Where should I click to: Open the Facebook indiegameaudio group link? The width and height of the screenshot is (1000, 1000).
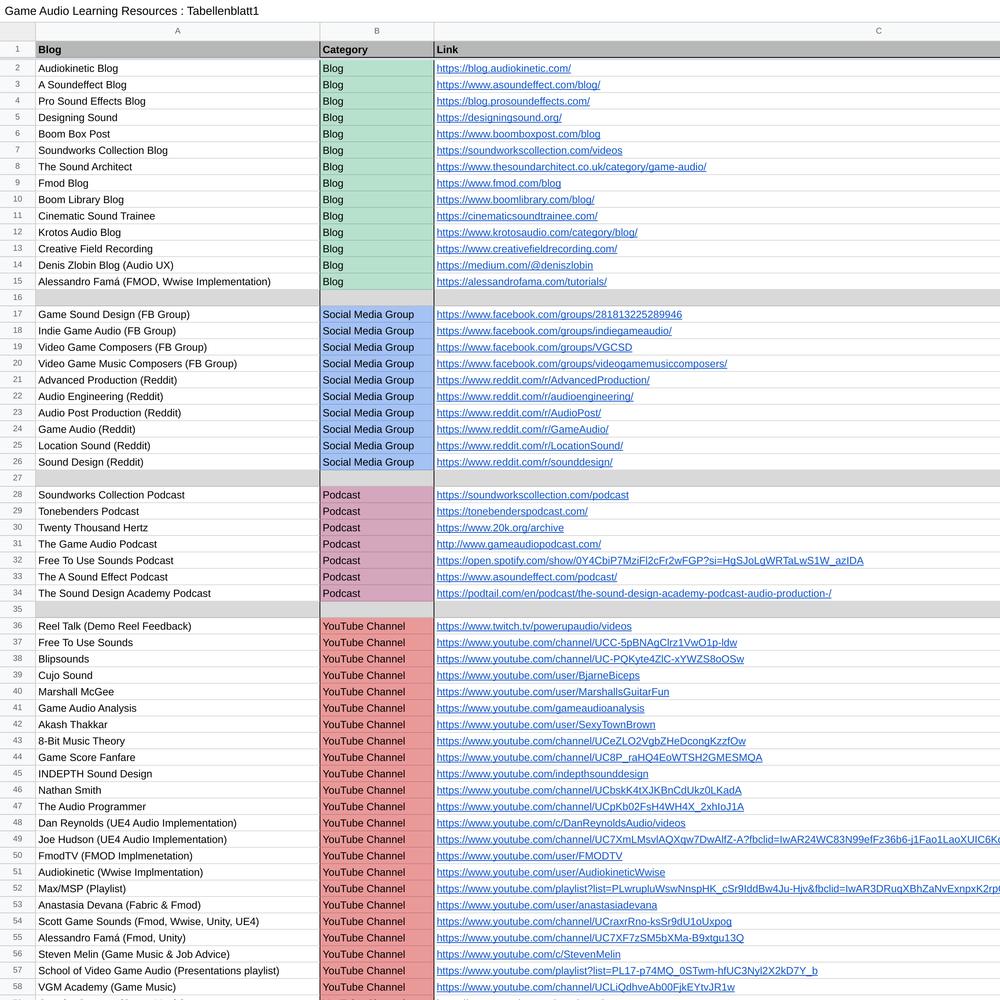[x=554, y=331]
